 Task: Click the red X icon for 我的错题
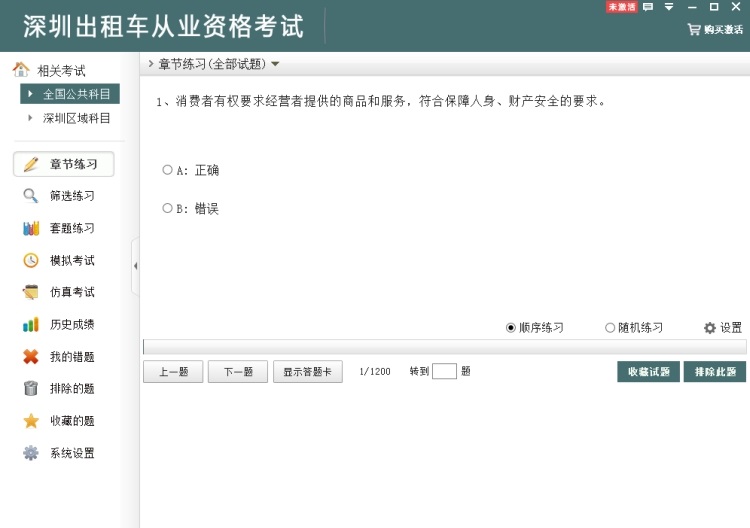(31, 356)
